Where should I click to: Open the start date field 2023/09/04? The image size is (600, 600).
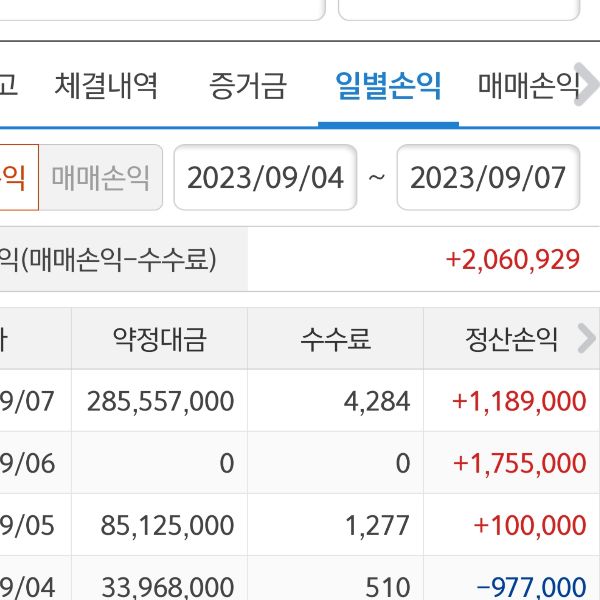tap(265, 178)
